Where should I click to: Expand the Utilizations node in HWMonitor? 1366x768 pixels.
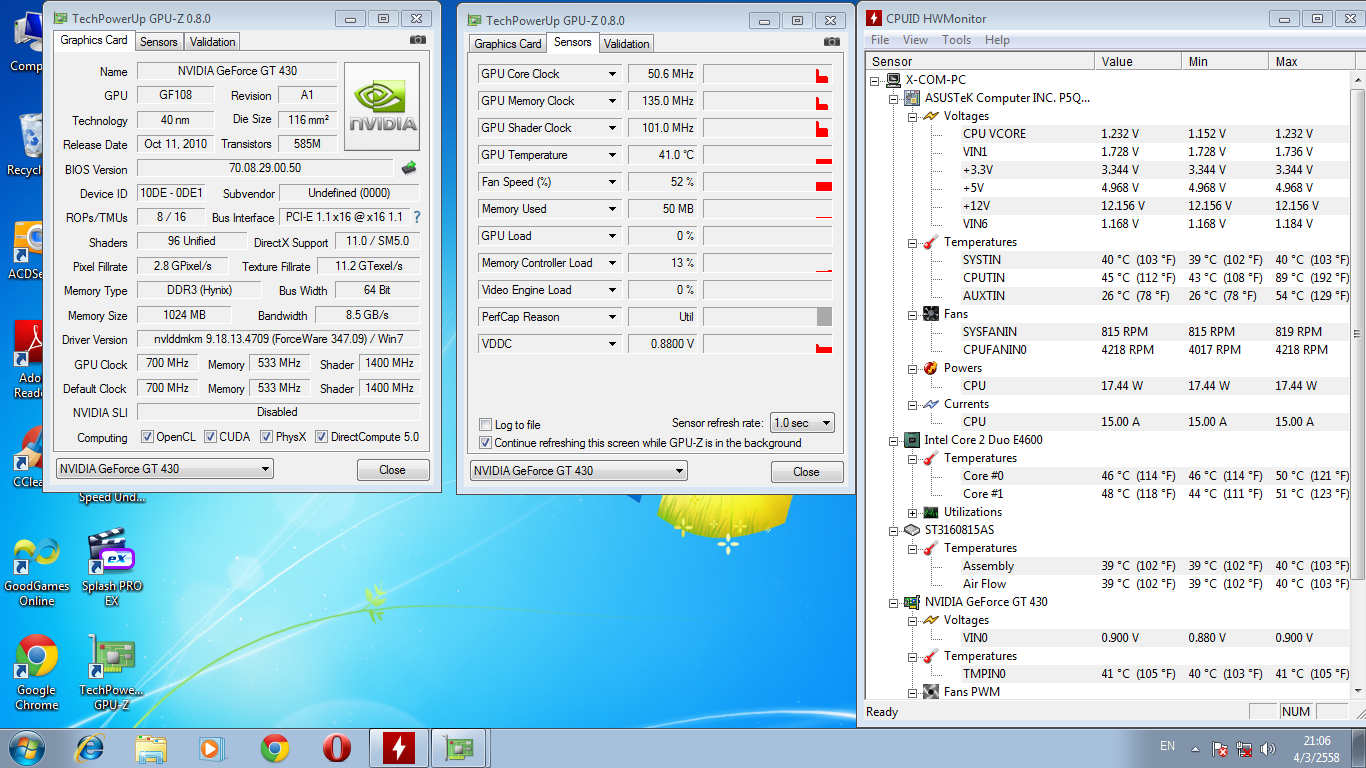tap(912, 512)
